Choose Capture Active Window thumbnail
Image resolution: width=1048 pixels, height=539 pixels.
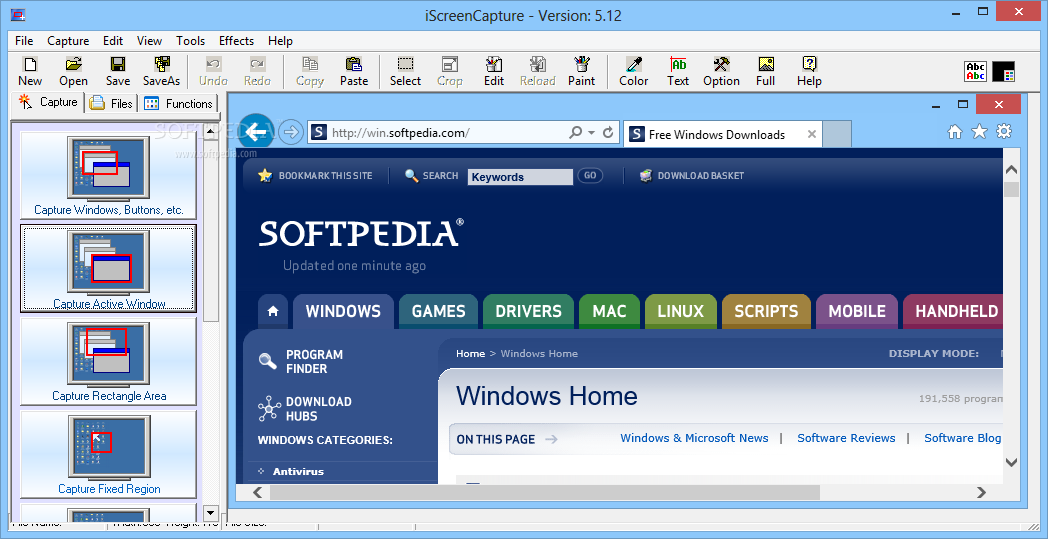tap(108, 268)
